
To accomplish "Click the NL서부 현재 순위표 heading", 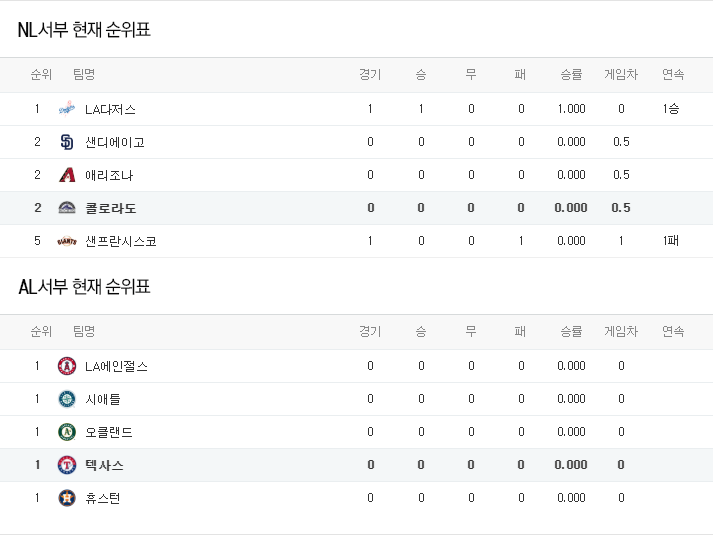I will (x=84, y=30).
